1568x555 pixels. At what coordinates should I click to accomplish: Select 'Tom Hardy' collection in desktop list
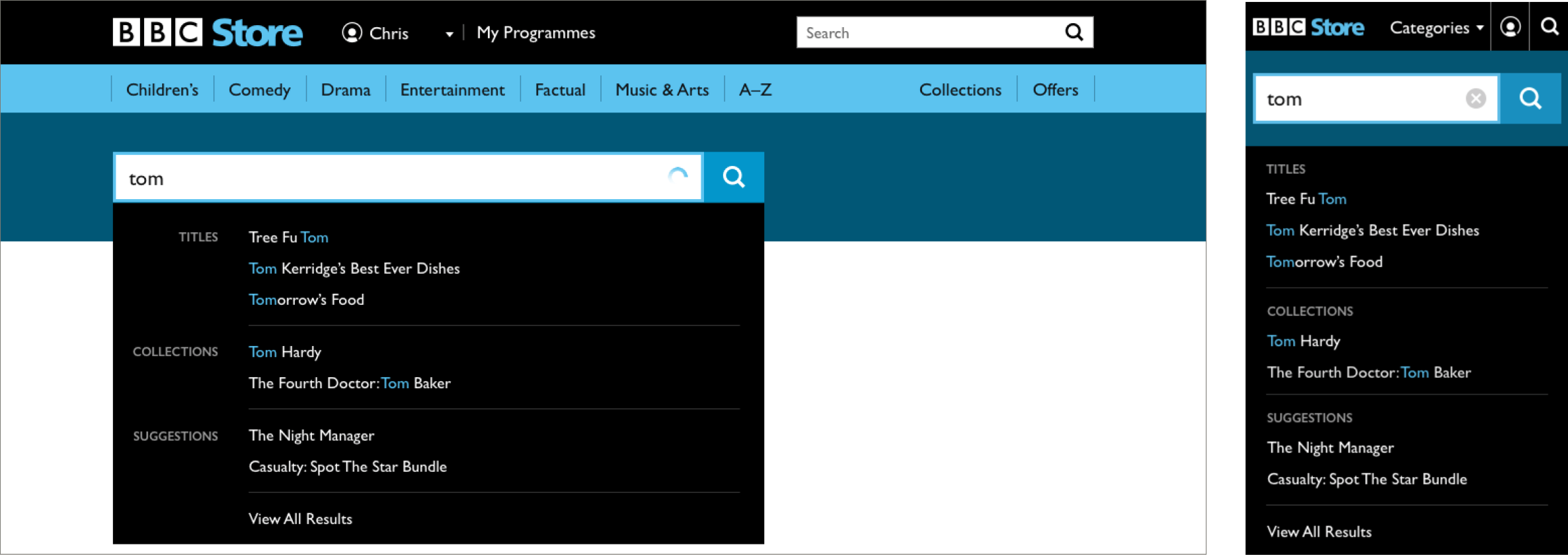(x=284, y=351)
